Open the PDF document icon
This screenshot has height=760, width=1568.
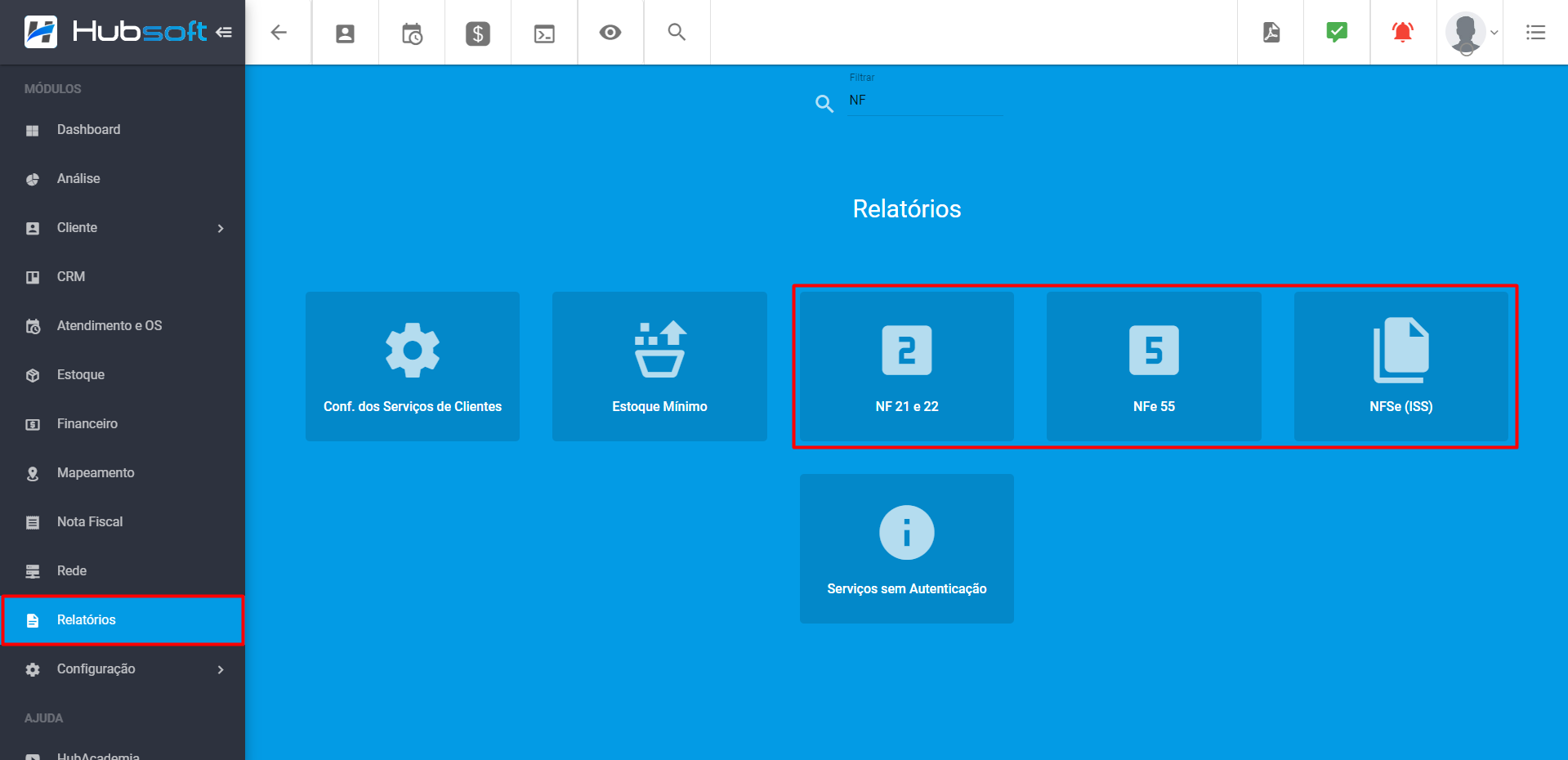[x=1271, y=33]
